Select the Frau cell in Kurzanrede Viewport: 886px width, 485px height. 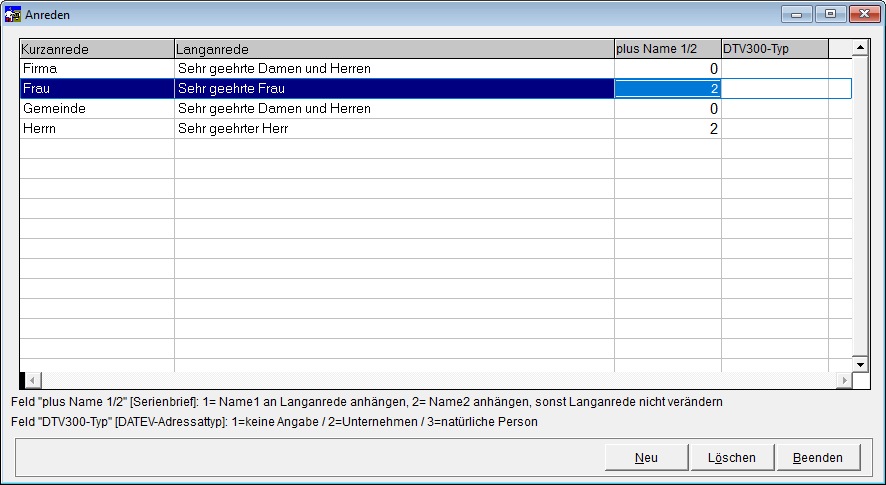[97, 89]
